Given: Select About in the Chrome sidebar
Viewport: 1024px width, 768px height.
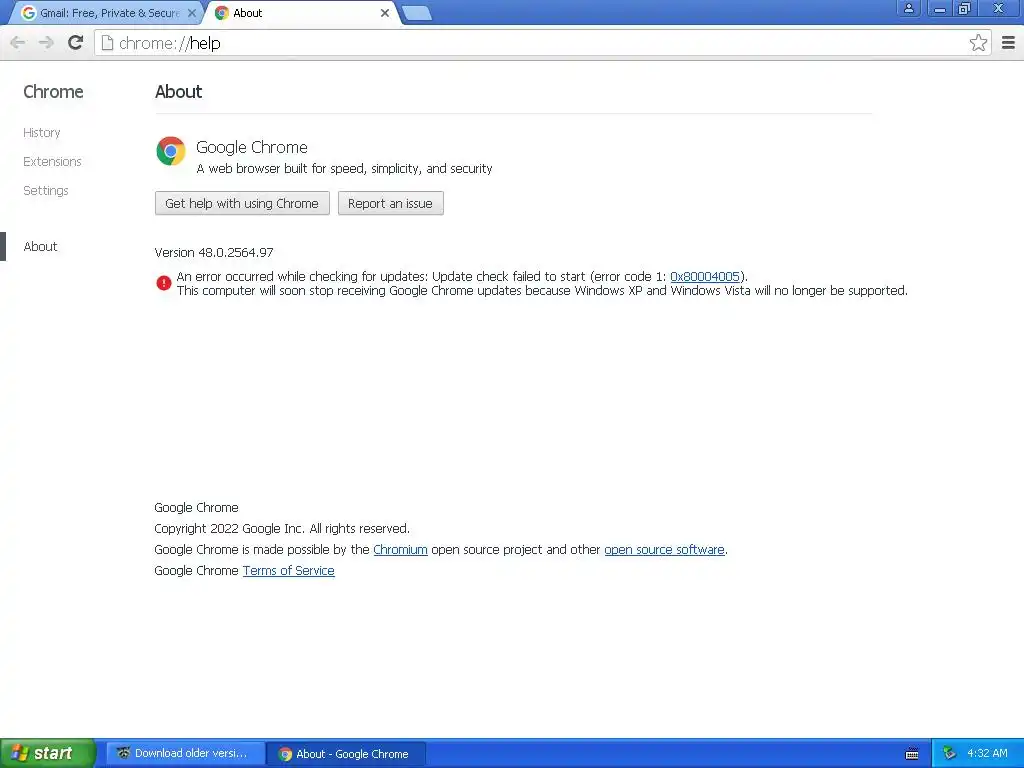Looking at the screenshot, I should 40,246.
